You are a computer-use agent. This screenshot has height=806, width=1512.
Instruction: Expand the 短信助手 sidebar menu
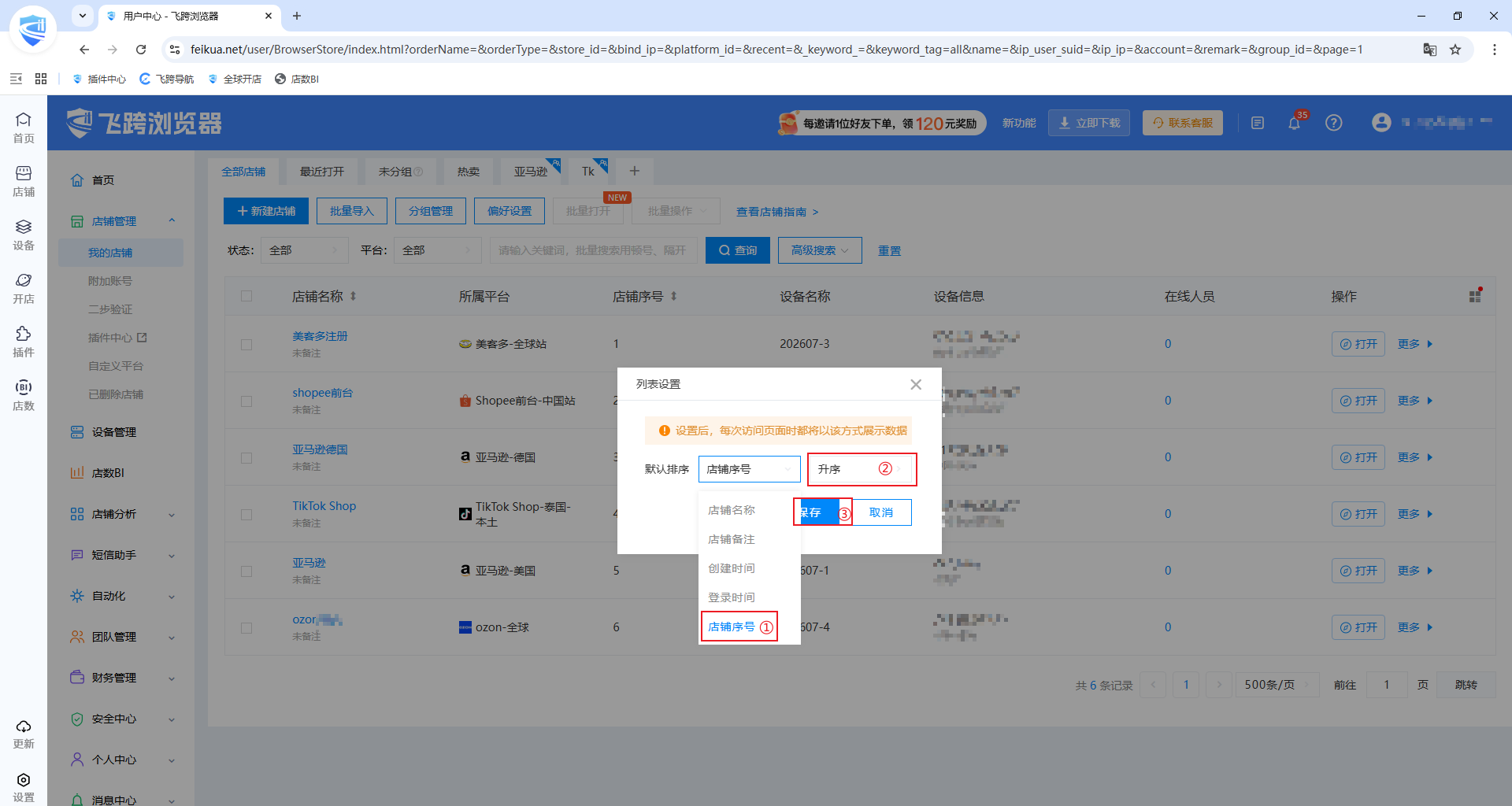[123, 555]
